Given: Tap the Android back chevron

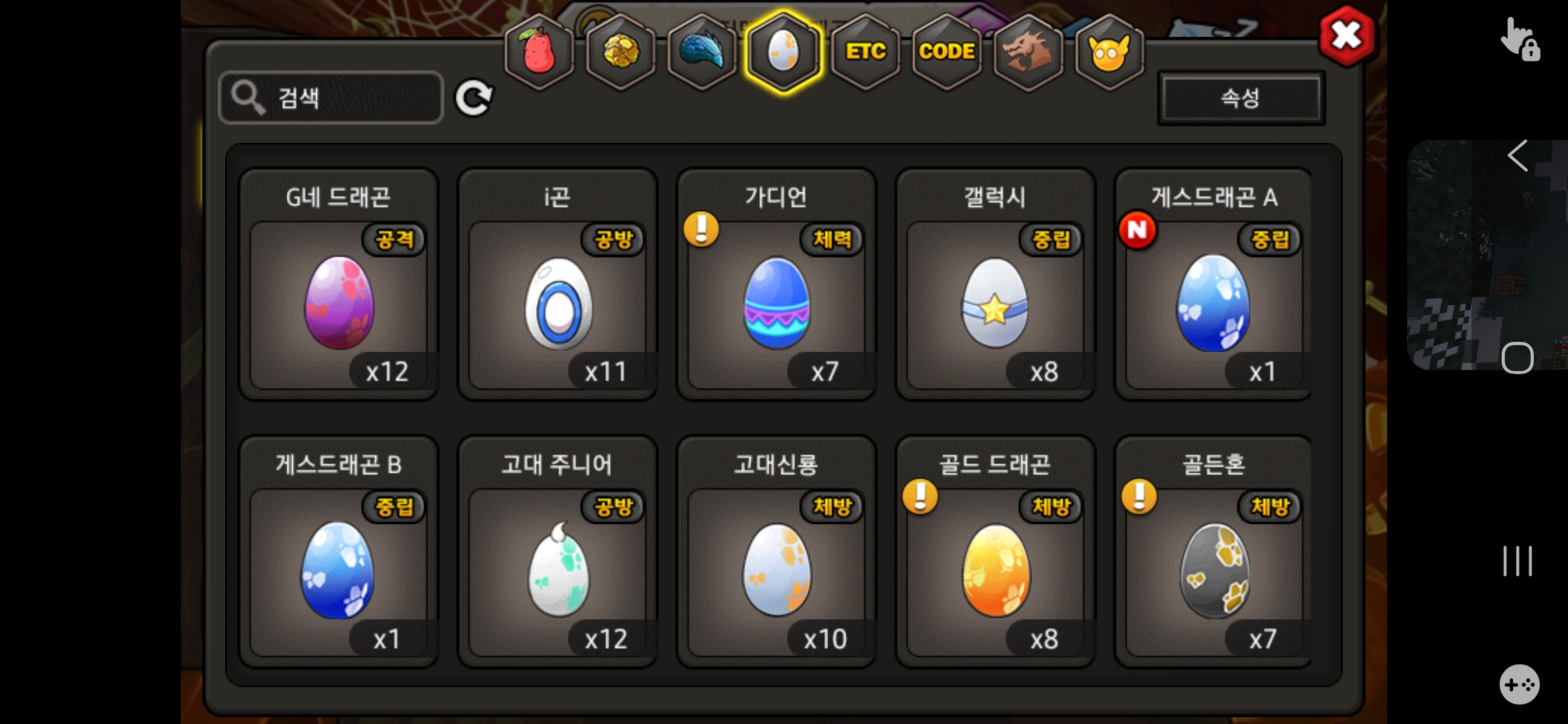Looking at the screenshot, I should [x=1518, y=156].
